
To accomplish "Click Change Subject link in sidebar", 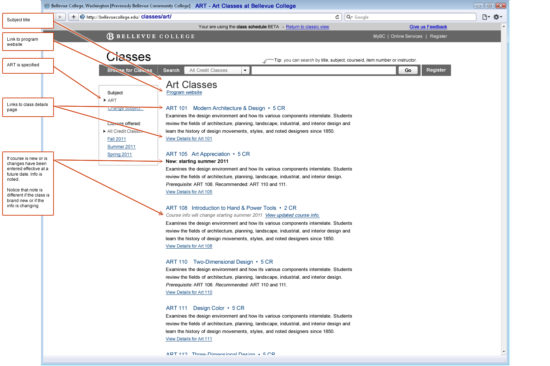I will tap(125, 108).
